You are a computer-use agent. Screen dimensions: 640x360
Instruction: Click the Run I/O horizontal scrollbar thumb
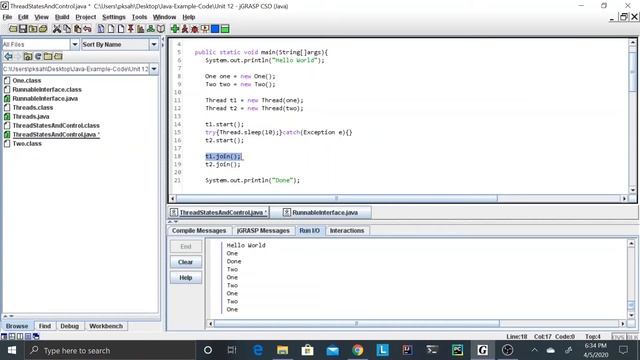pyautogui.click(x=356, y=324)
